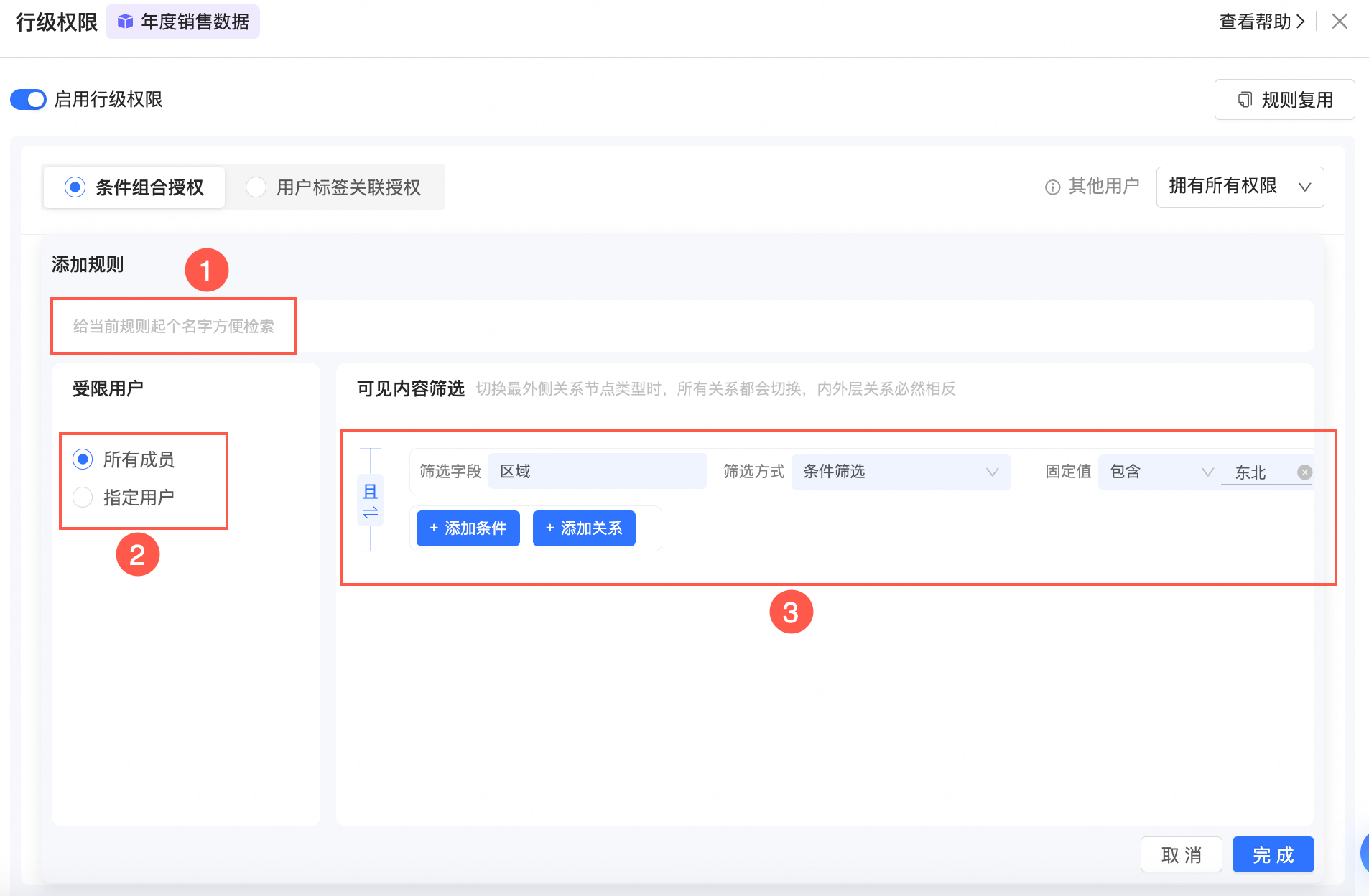This screenshot has height=896, width=1369.
Task: Click the 筛选字段 label
Action: (450, 471)
